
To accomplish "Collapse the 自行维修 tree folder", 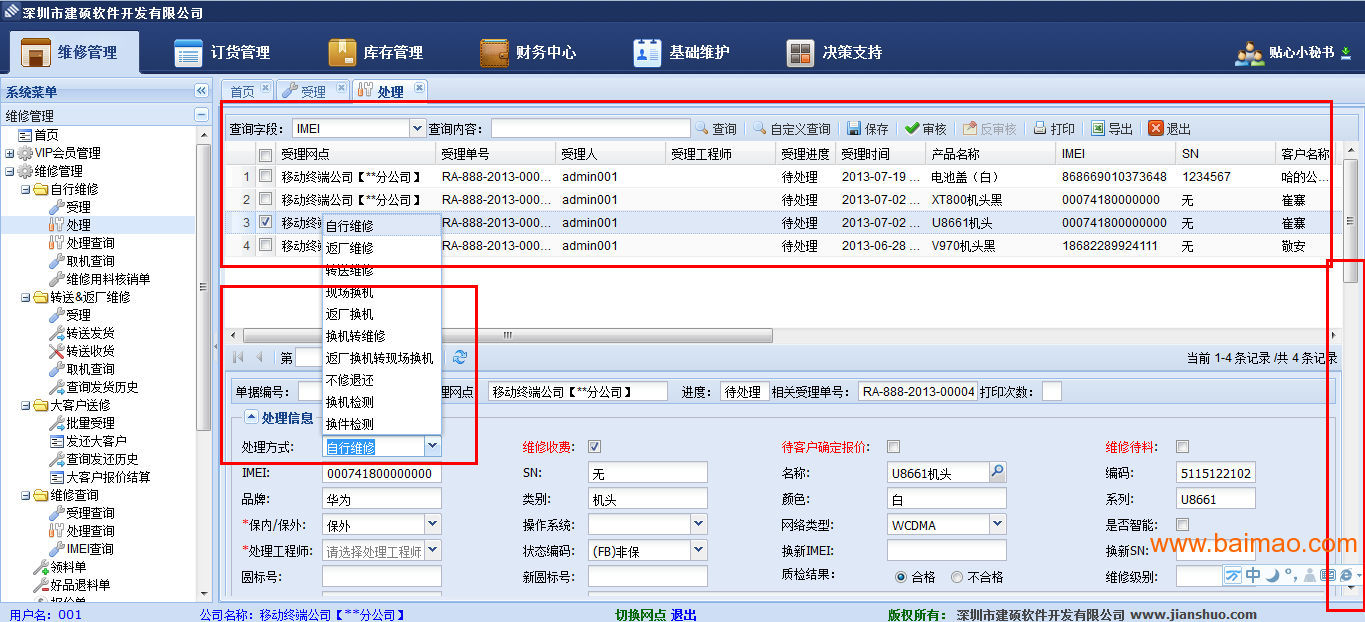I will point(27,189).
